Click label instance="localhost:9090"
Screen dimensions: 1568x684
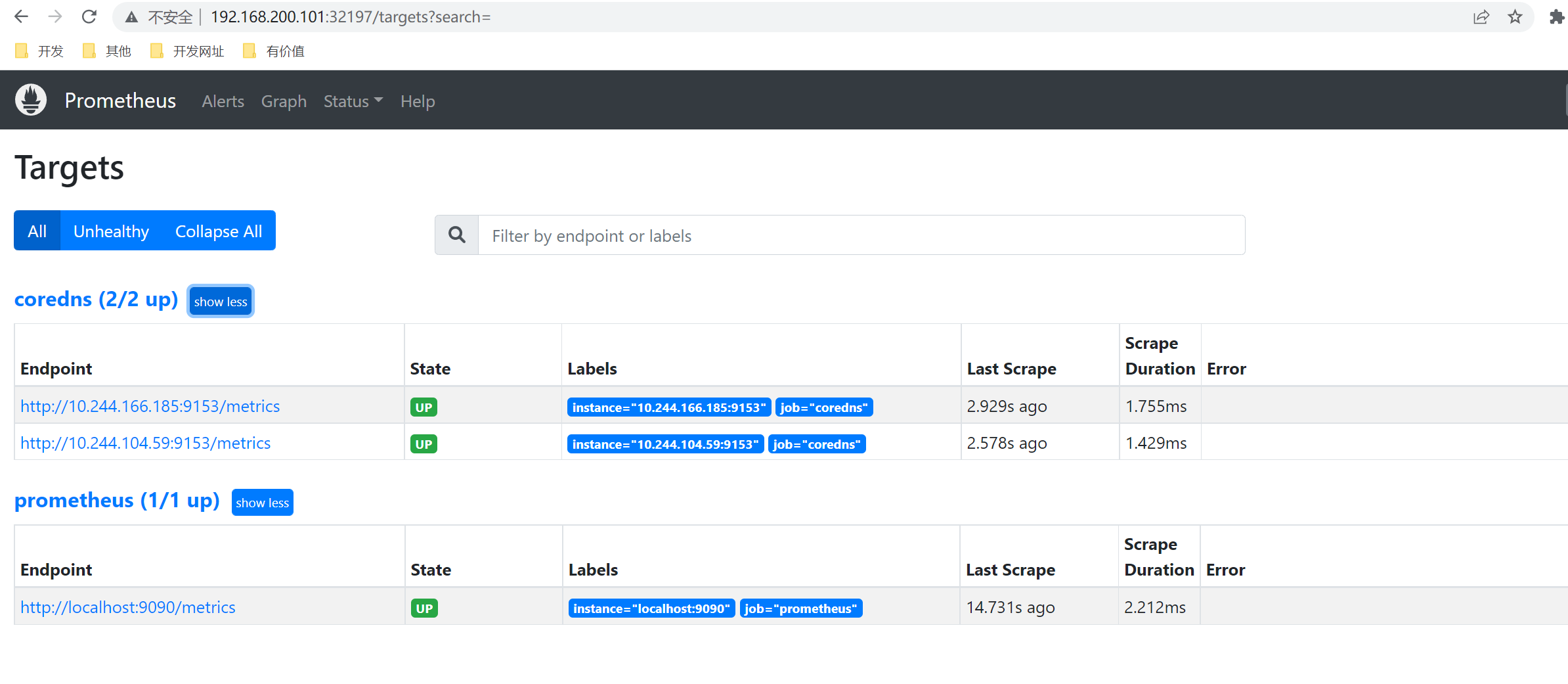pos(651,608)
